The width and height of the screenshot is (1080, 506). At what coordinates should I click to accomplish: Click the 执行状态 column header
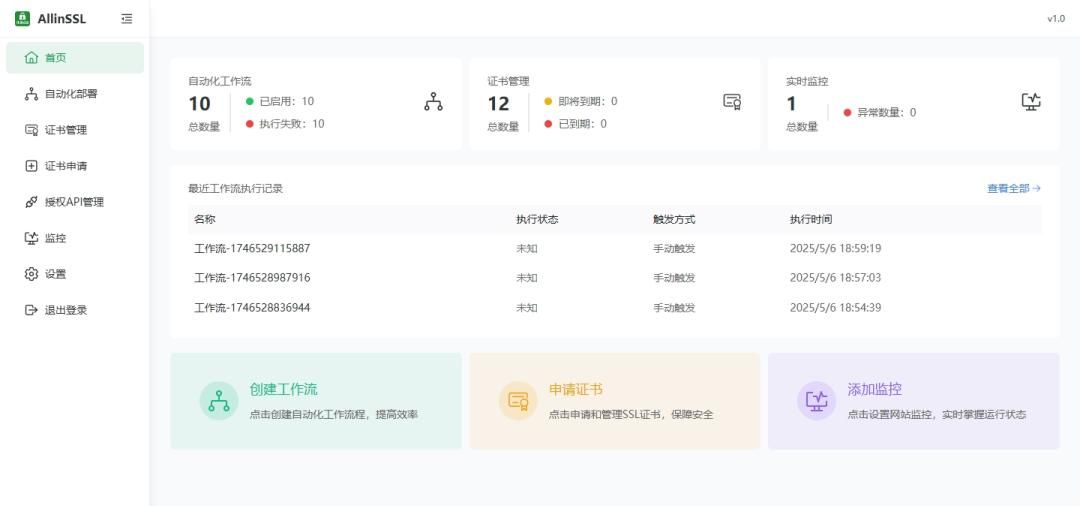click(x=537, y=220)
